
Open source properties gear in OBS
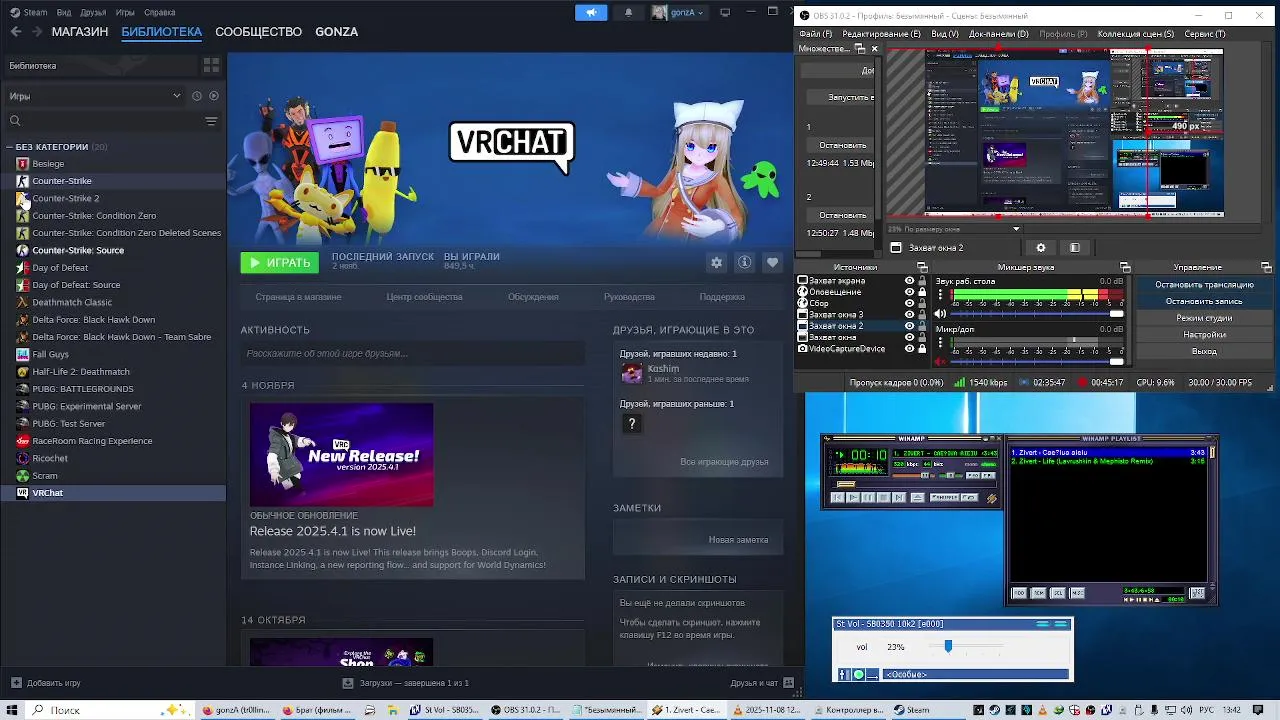[x=1041, y=248]
